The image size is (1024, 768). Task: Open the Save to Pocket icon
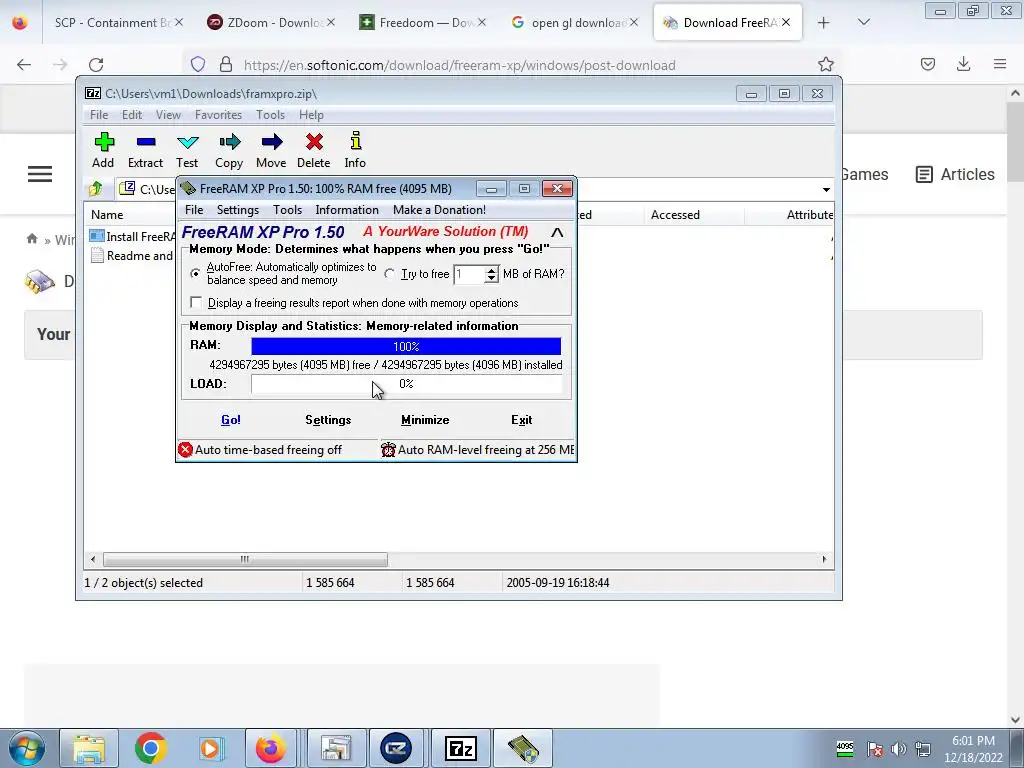[x=928, y=64]
